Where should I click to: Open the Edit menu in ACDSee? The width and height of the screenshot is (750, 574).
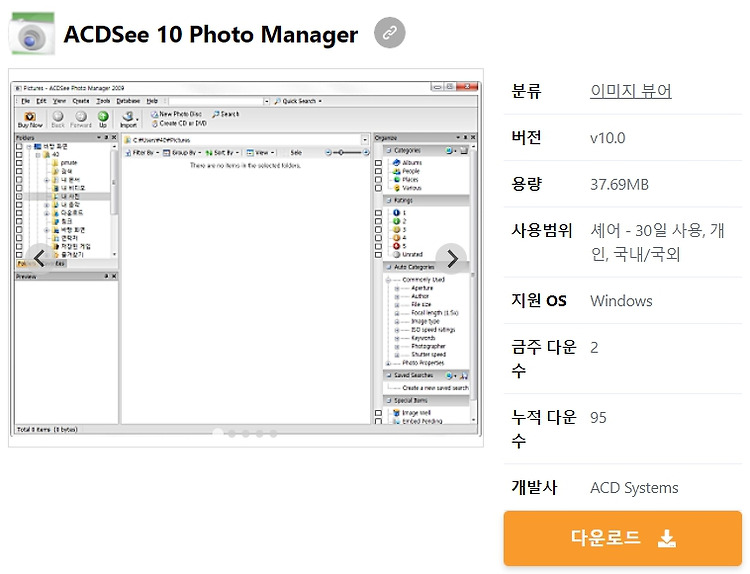42,101
